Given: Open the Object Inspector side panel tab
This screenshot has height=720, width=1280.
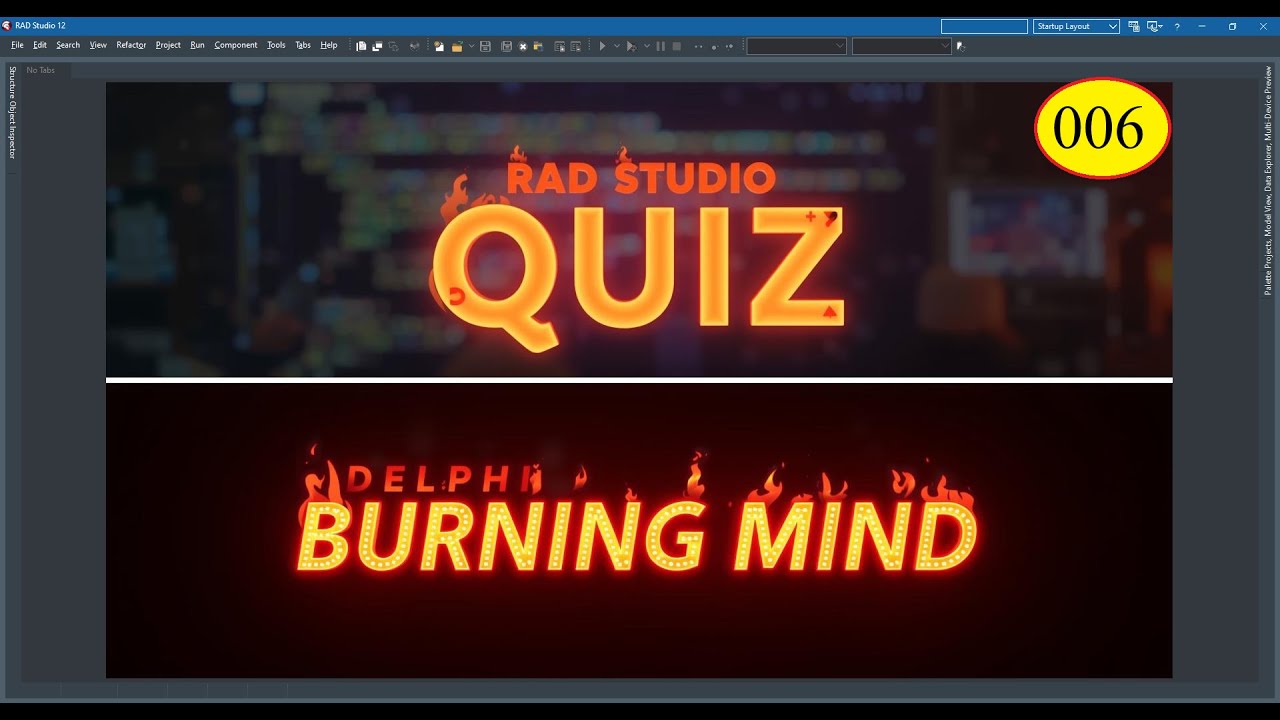Looking at the screenshot, I should [x=13, y=129].
